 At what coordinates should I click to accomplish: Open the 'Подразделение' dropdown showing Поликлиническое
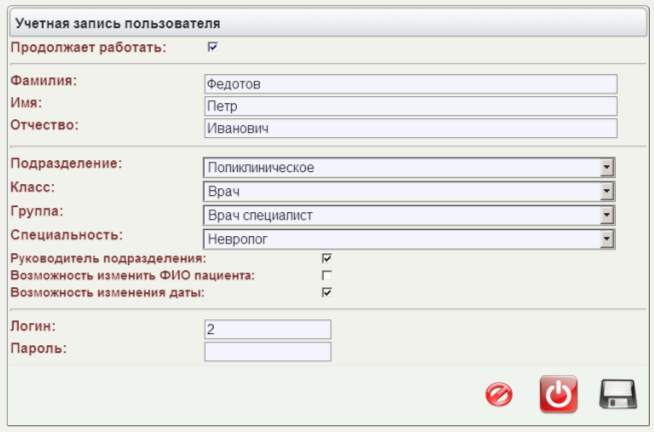click(x=409, y=167)
